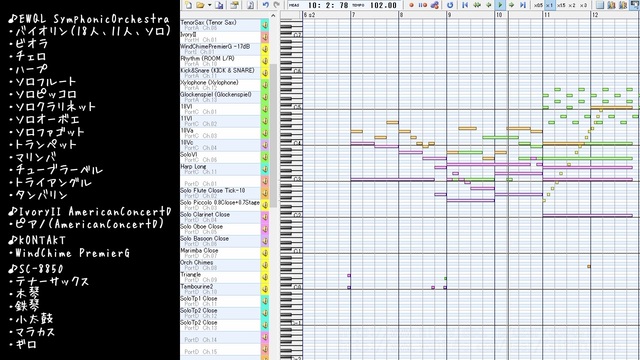
Task: Mute the Marimba Close track speaker icon
Action: pos(265,253)
